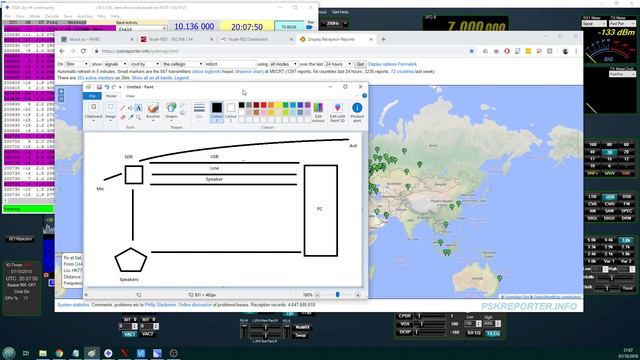
Task: Switch to the 'About us' browser tab
Action: [x=96, y=39]
